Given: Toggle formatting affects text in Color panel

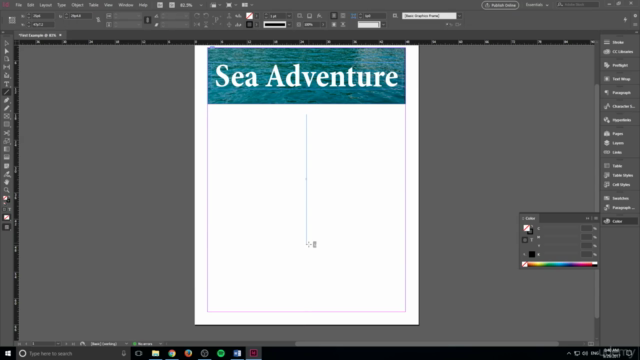Looking at the screenshot, I should click(x=531, y=240).
